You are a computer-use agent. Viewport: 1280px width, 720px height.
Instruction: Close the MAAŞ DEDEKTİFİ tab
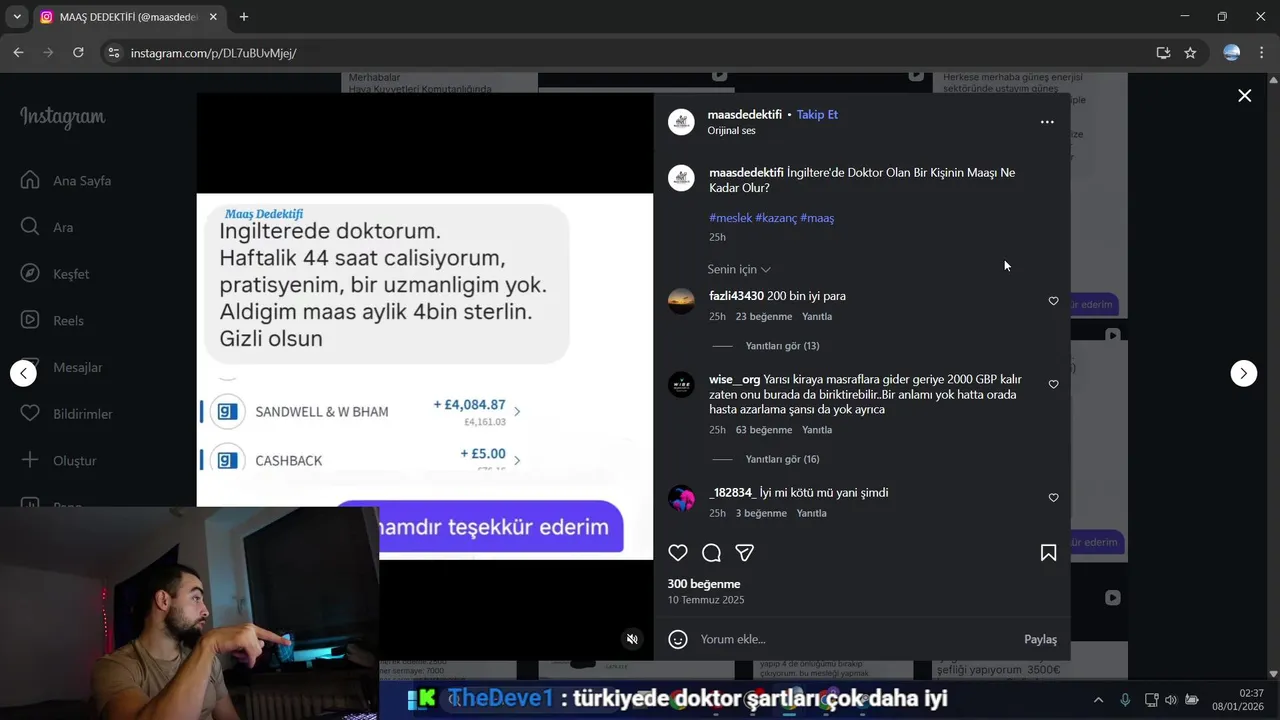point(213,17)
